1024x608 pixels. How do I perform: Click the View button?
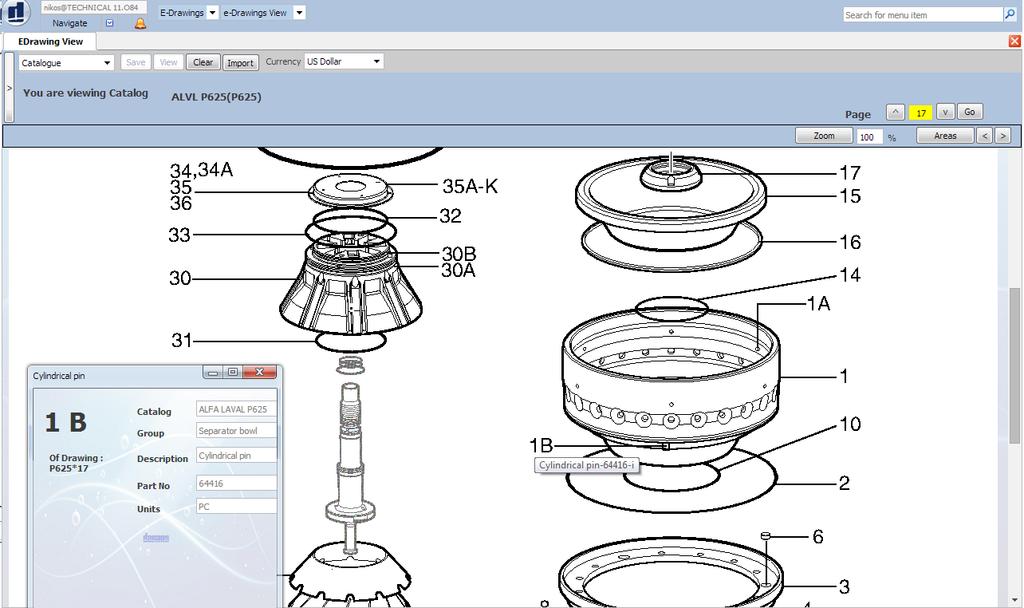(x=168, y=63)
